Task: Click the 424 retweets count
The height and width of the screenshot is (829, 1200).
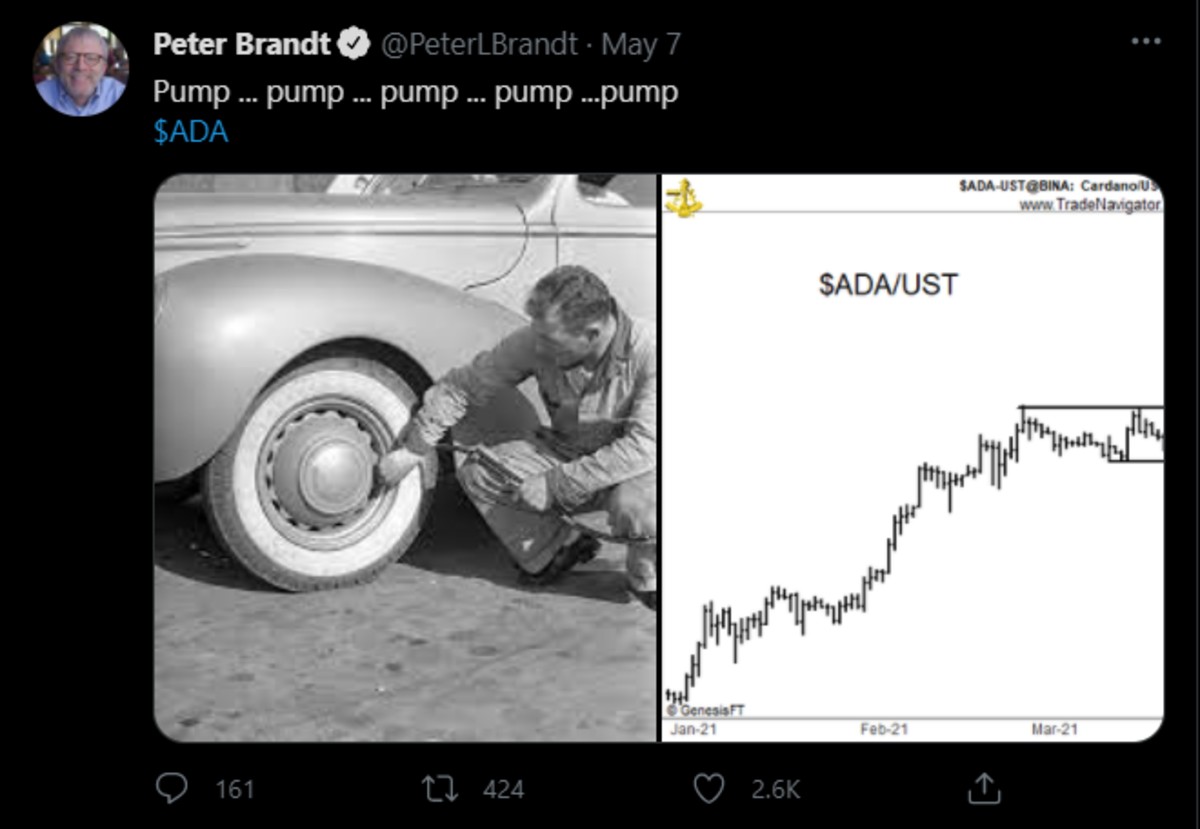Action: (503, 790)
